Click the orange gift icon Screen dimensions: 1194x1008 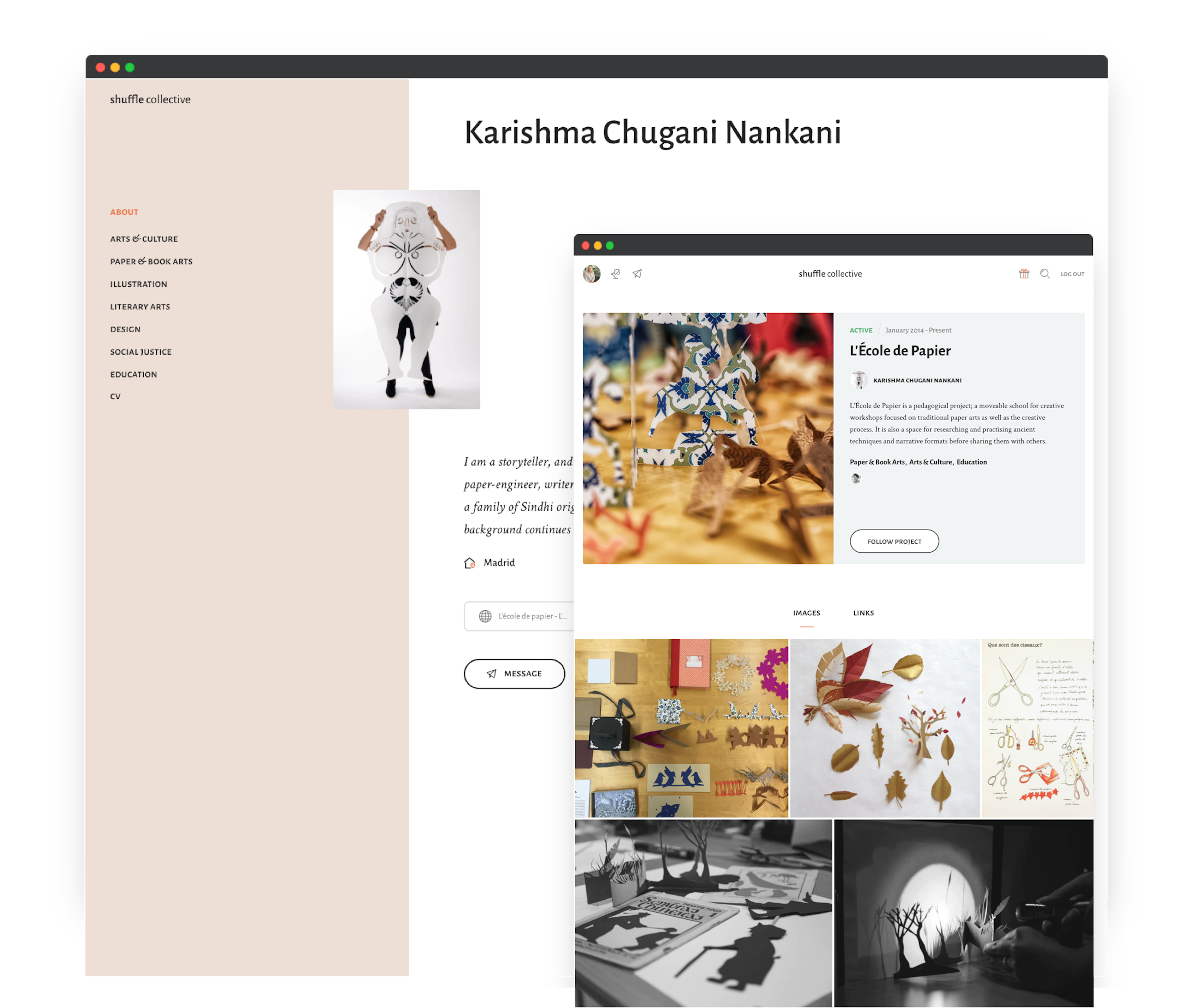(x=1024, y=274)
